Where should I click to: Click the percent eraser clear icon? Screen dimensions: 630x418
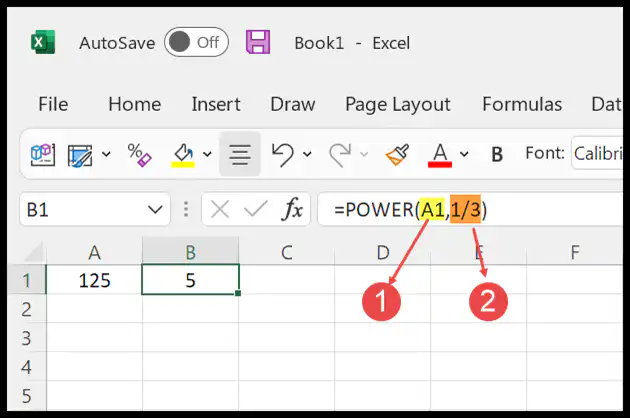click(139, 154)
